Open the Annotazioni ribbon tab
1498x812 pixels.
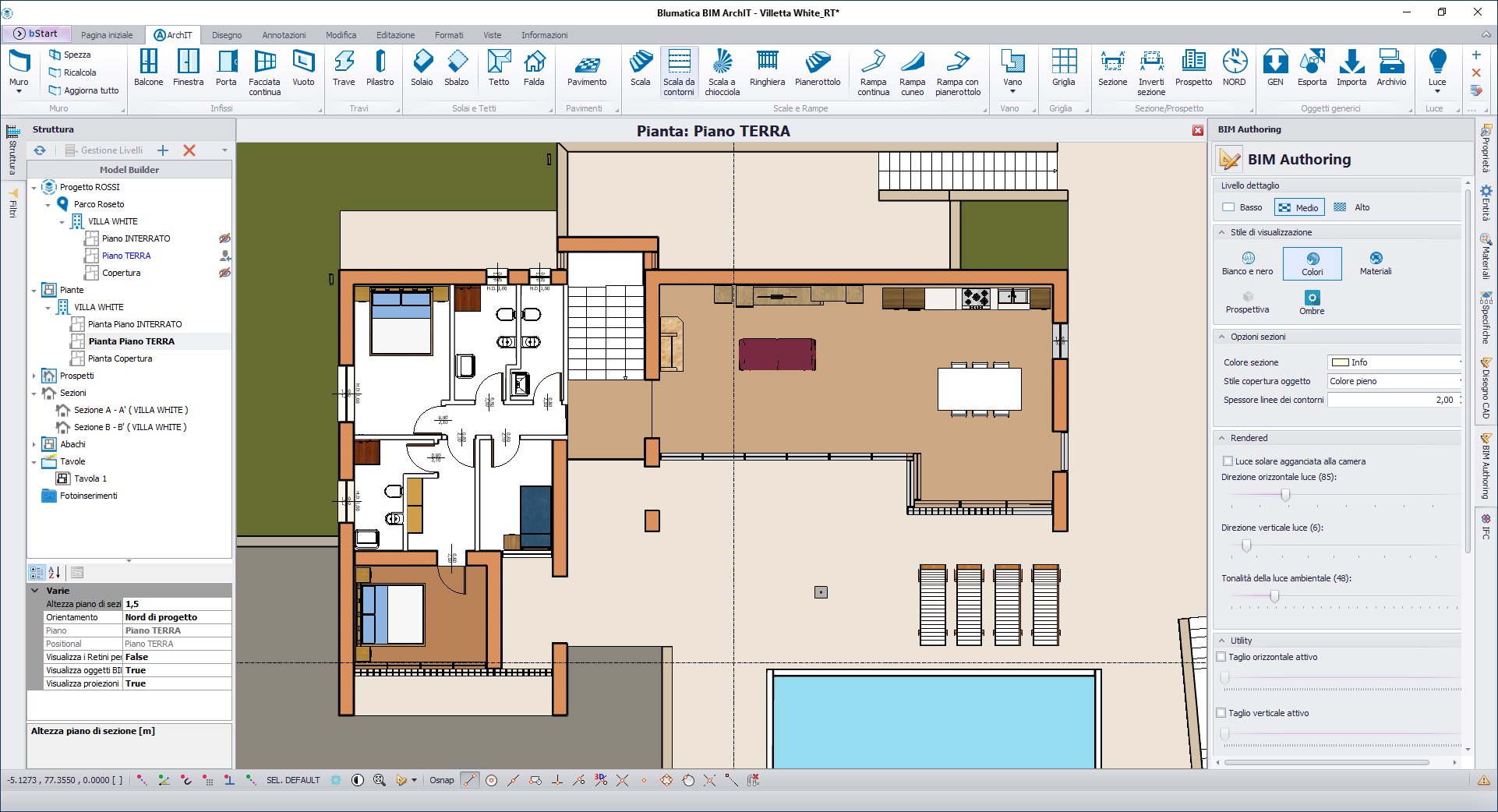coord(284,35)
